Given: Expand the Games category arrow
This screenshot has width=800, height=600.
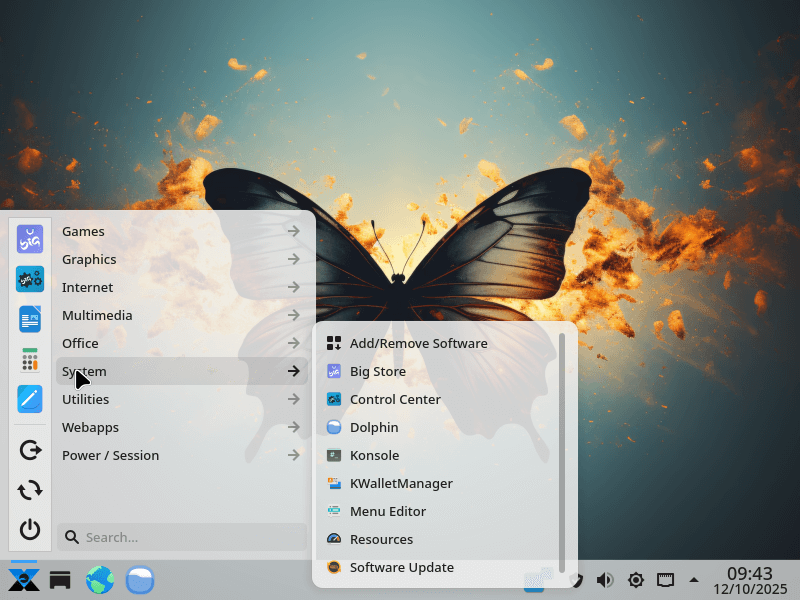Looking at the screenshot, I should 293,231.
